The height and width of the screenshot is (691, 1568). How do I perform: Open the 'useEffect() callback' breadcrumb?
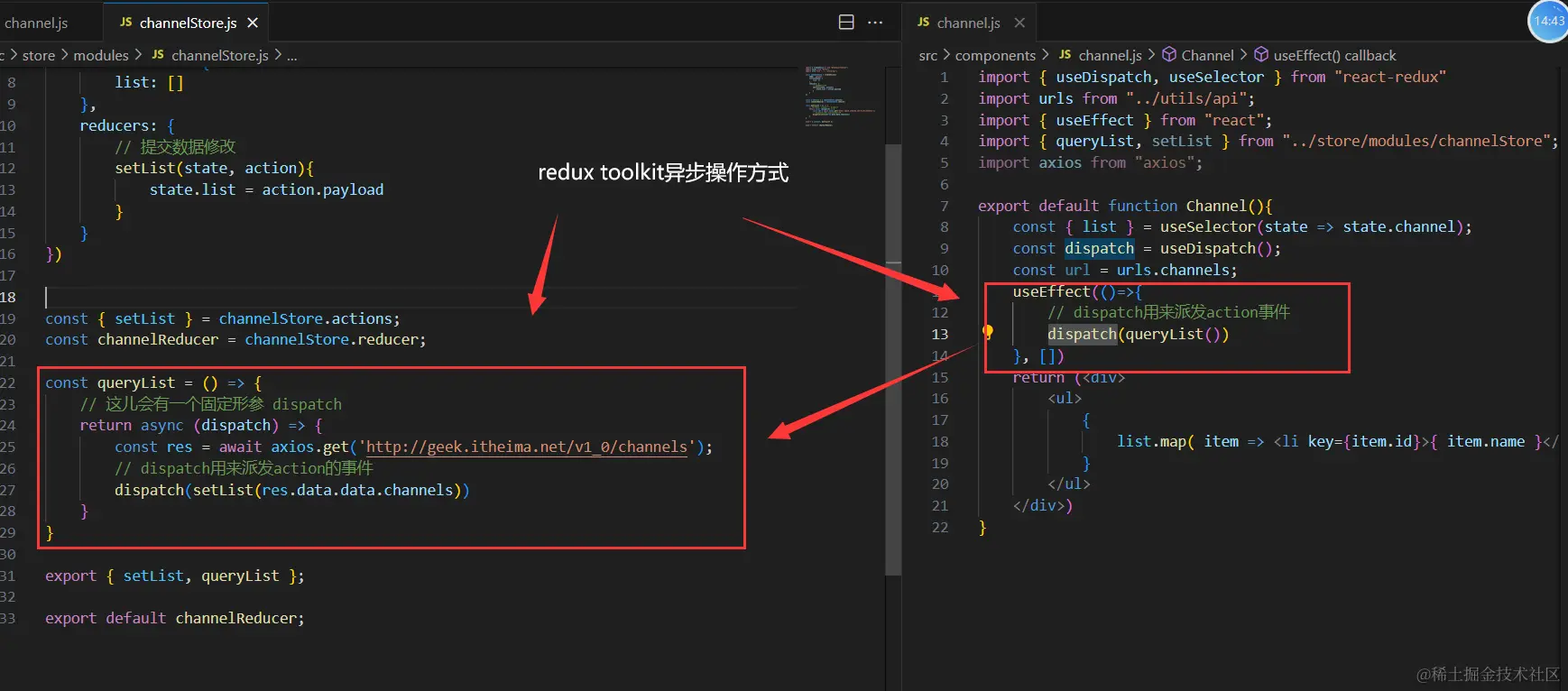pos(1334,55)
